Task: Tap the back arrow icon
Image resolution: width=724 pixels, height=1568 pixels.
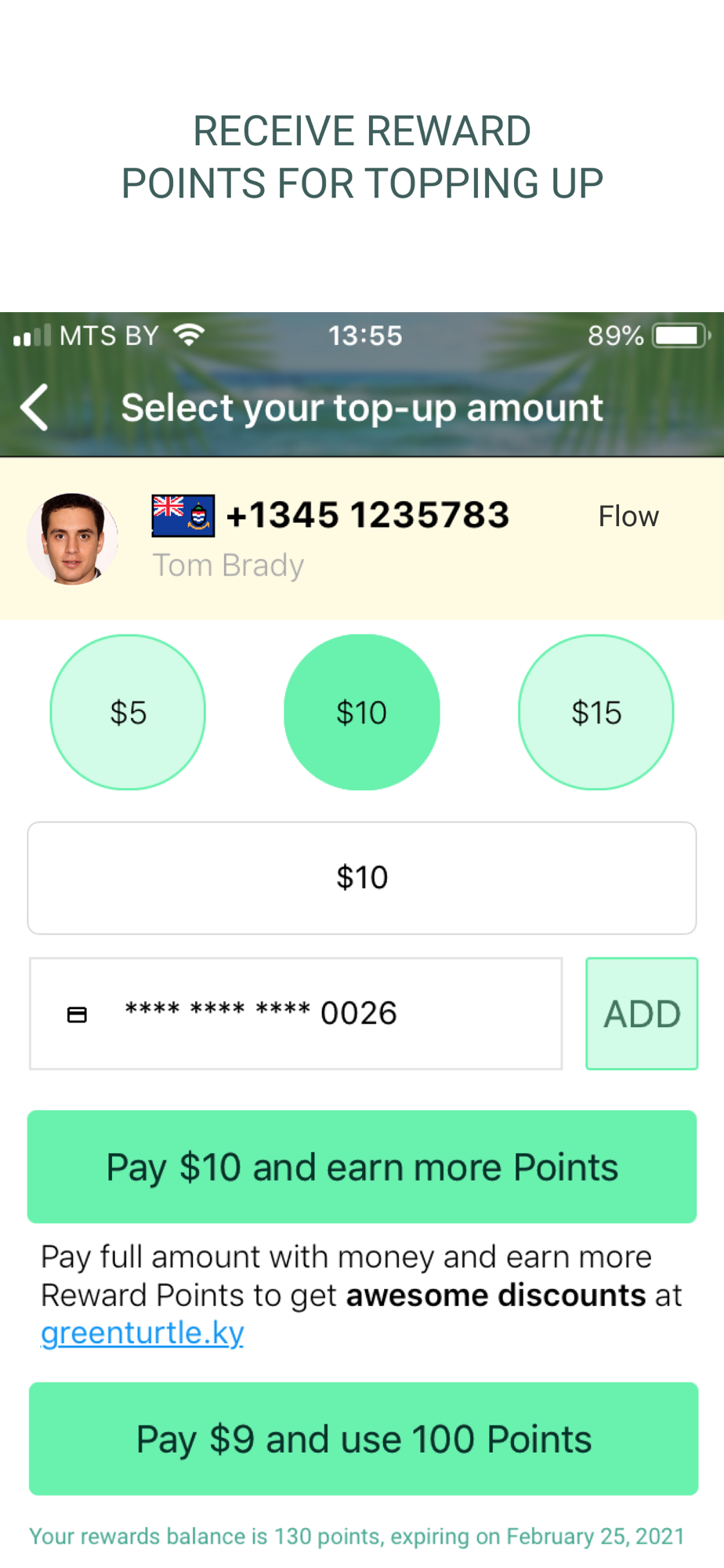Action: 34,408
